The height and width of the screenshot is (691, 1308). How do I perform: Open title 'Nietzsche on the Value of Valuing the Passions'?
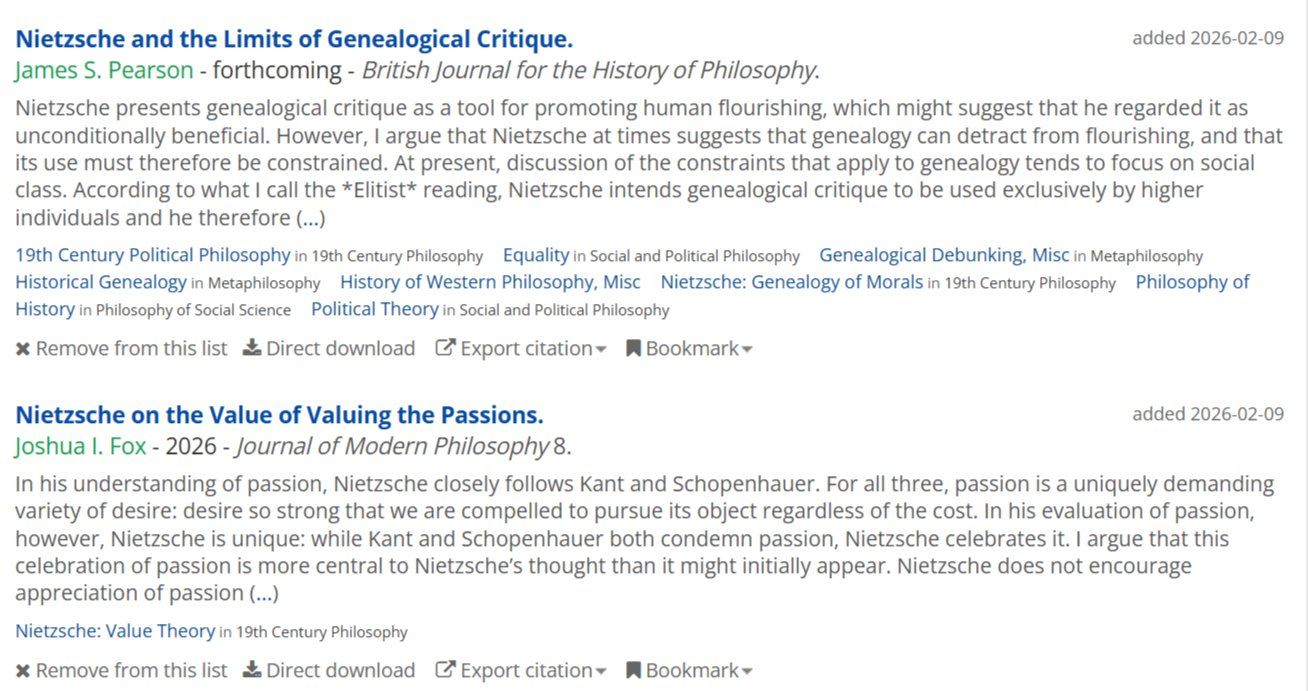pos(279,415)
